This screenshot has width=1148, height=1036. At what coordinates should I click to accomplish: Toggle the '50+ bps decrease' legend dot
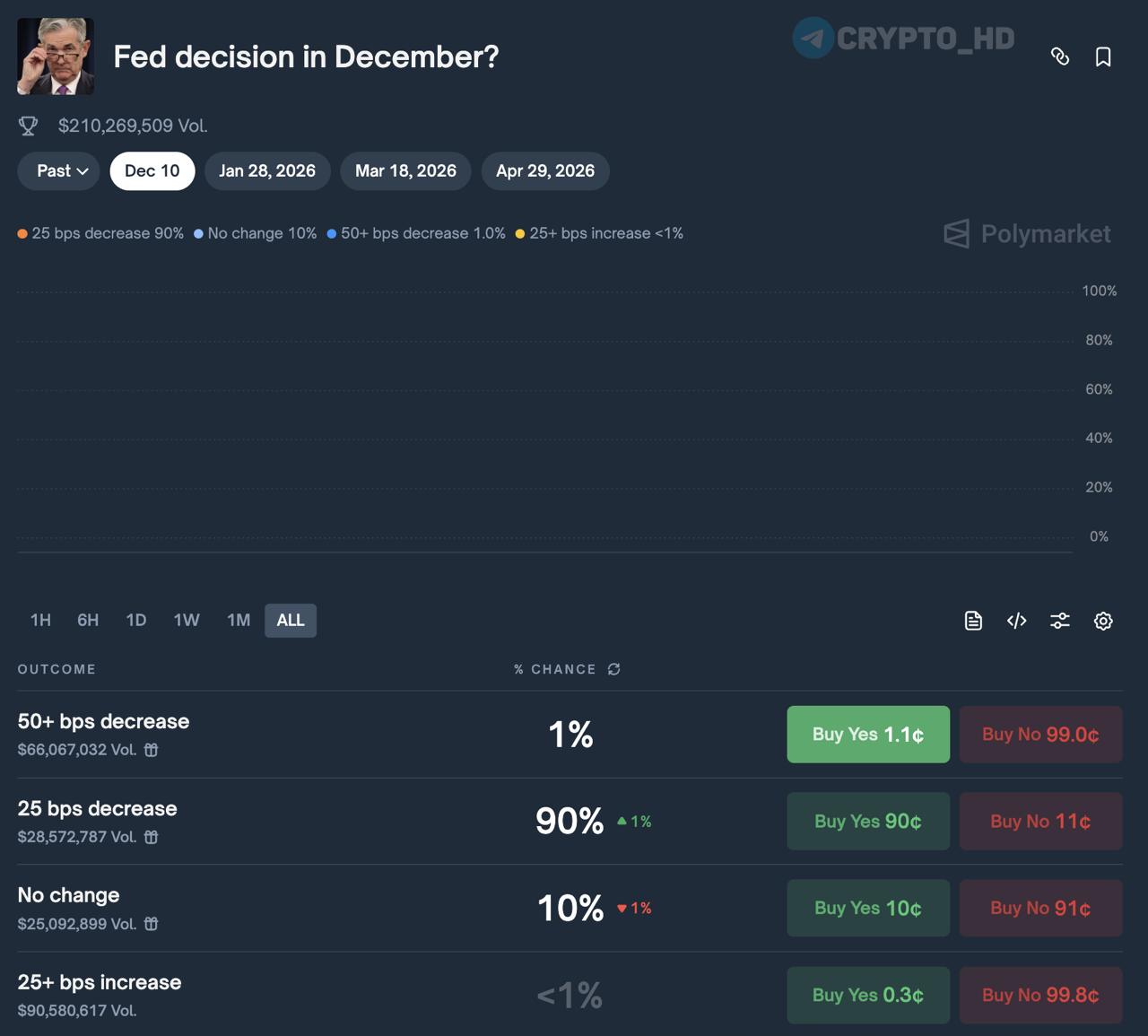coord(334,233)
